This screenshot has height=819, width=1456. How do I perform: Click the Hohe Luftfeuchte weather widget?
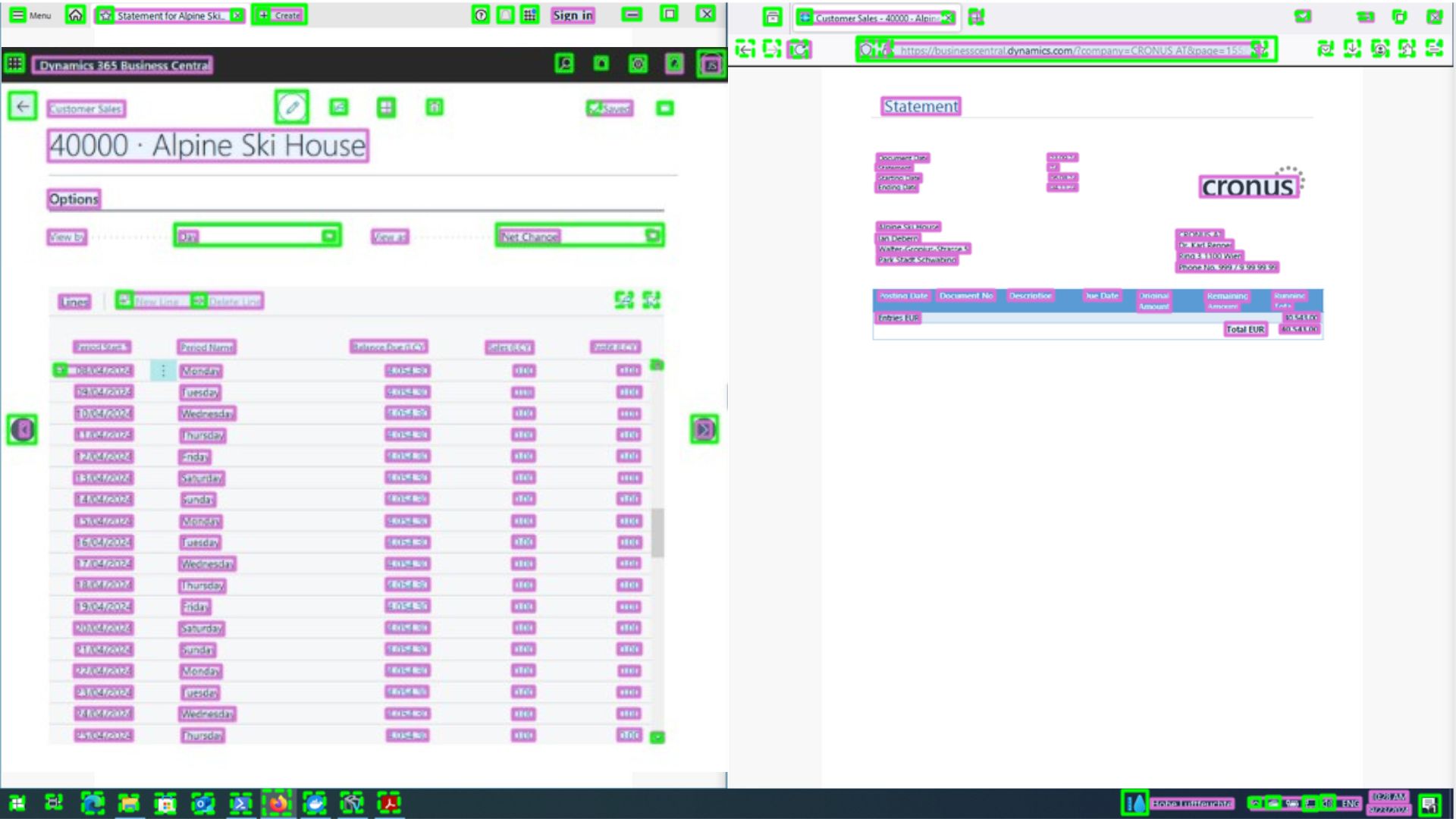coord(1178,803)
